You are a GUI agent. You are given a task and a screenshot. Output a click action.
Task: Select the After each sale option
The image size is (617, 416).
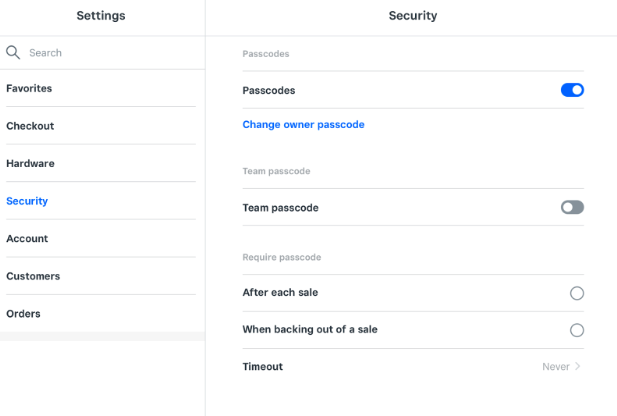576,293
